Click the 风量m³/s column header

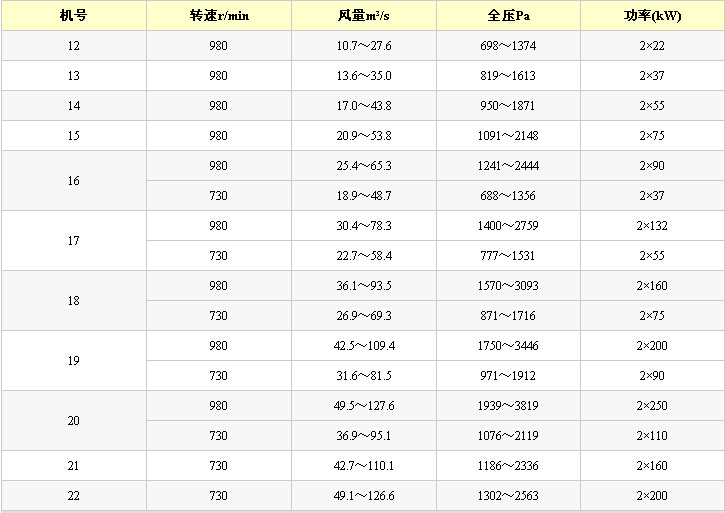pyautogui.click(x=364, y=16)
